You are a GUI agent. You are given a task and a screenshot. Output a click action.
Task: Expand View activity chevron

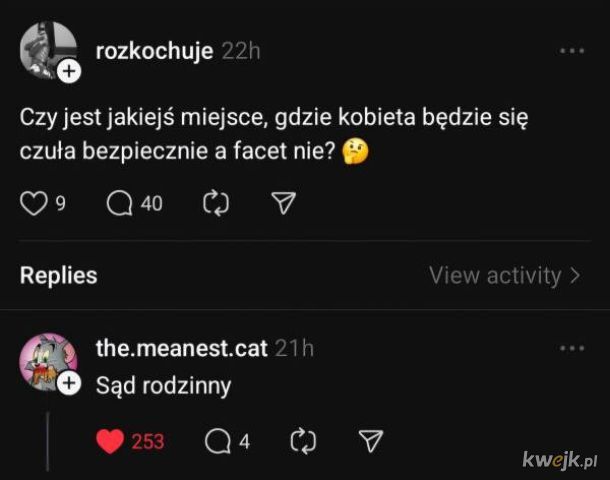pos(575,275)
